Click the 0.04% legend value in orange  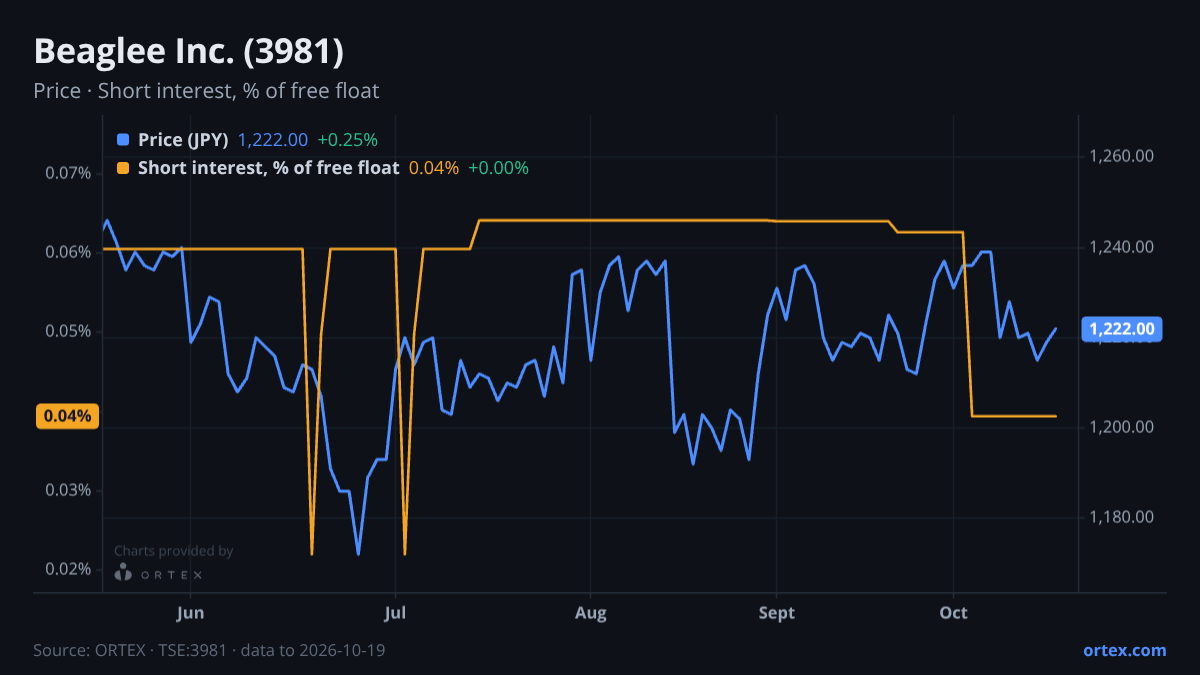pos(434,168)
